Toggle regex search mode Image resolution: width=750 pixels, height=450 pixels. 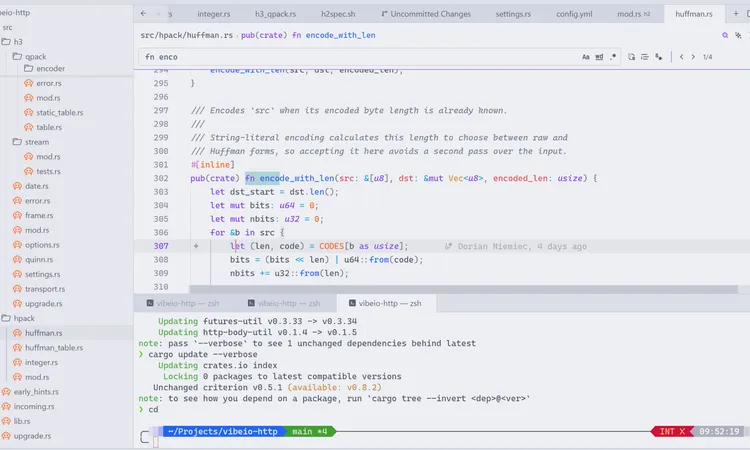click(613, 57)
